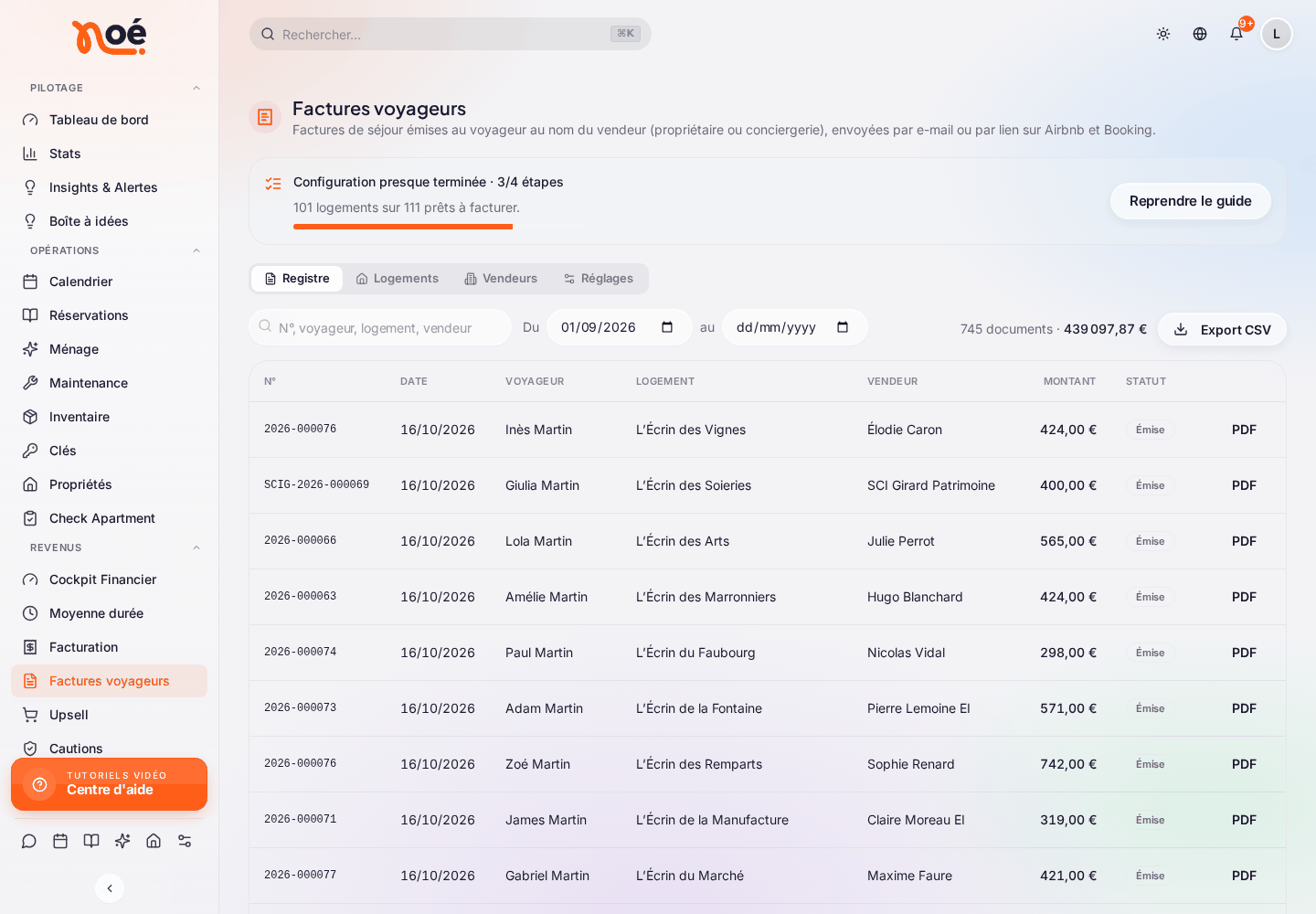Open Ménage section
1316x914 pixels.
109,349
